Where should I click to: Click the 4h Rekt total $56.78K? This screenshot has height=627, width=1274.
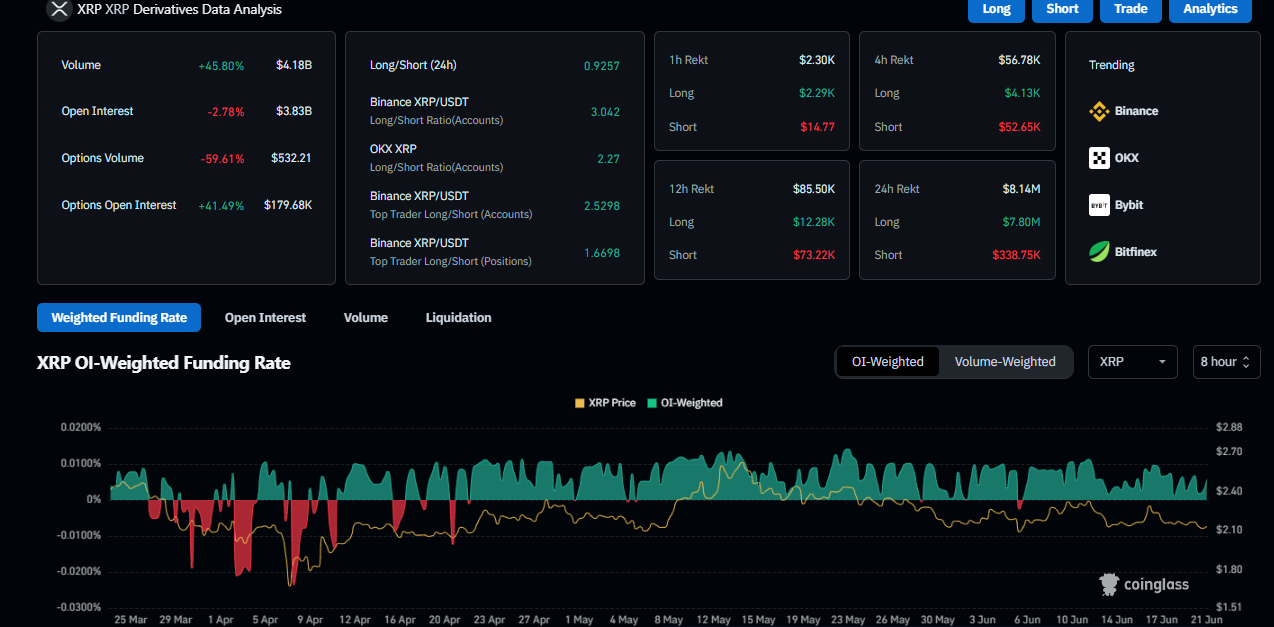[1019, 60]
